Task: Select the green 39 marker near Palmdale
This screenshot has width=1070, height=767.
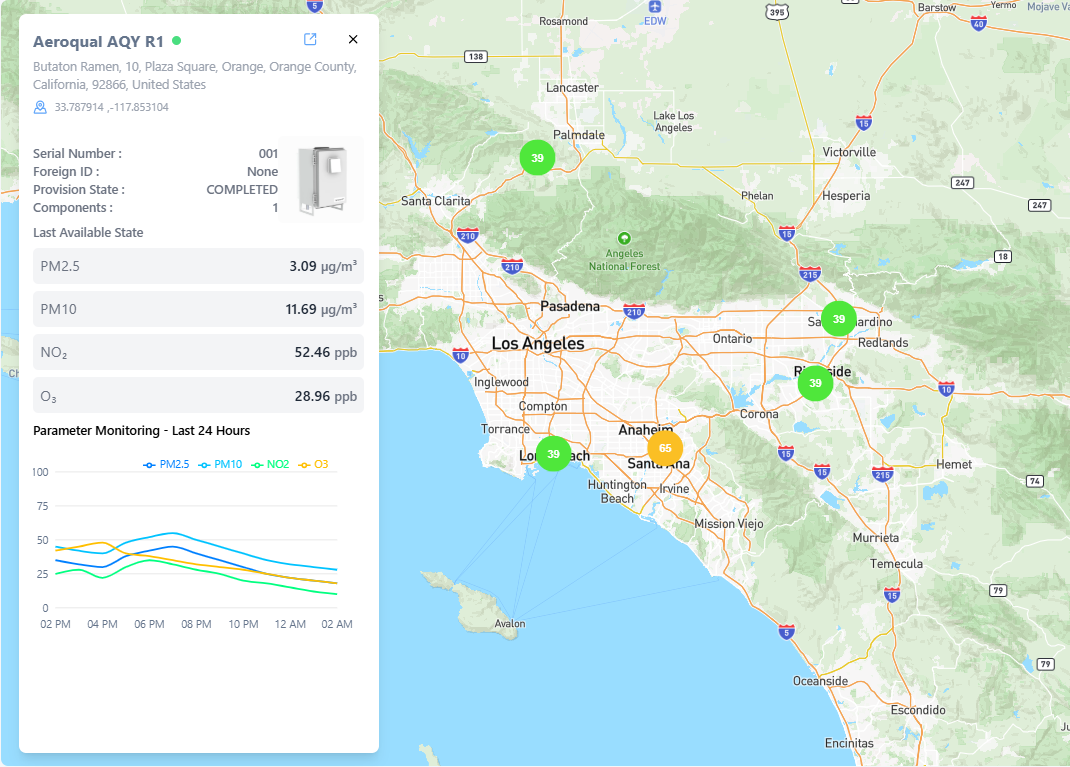Action: (x=537, y=158)
